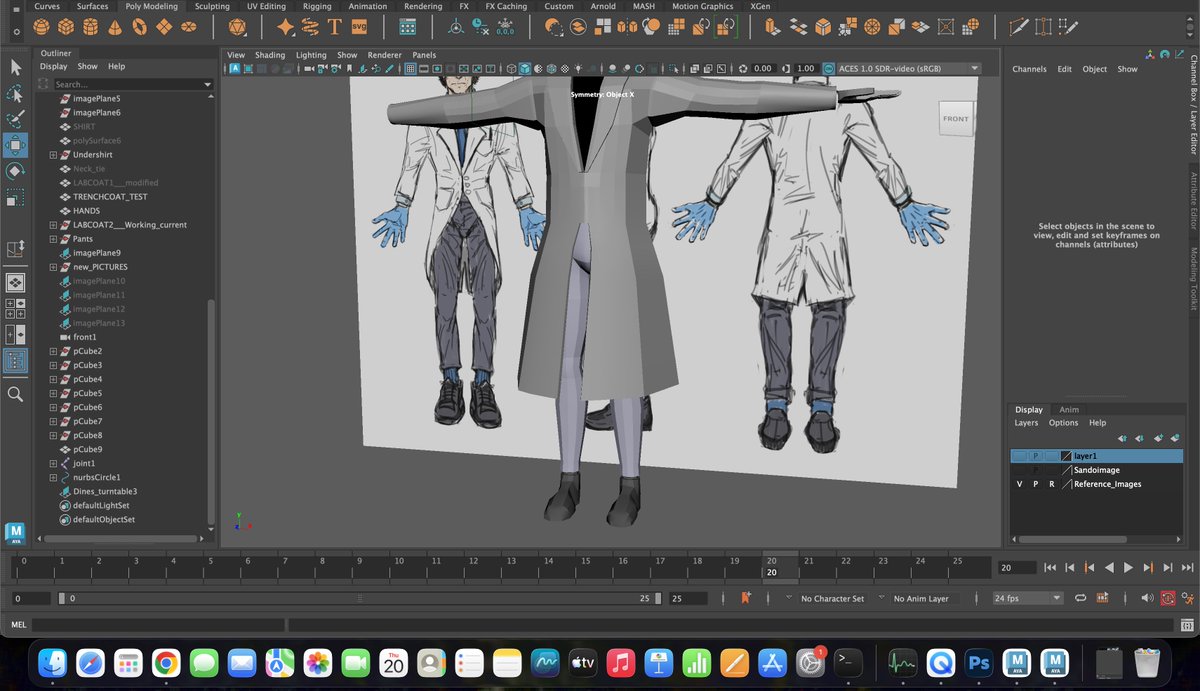Screen dimensions: 1200x691
Task: Select the arrow Select tool
Action: (x=15, y=67)
